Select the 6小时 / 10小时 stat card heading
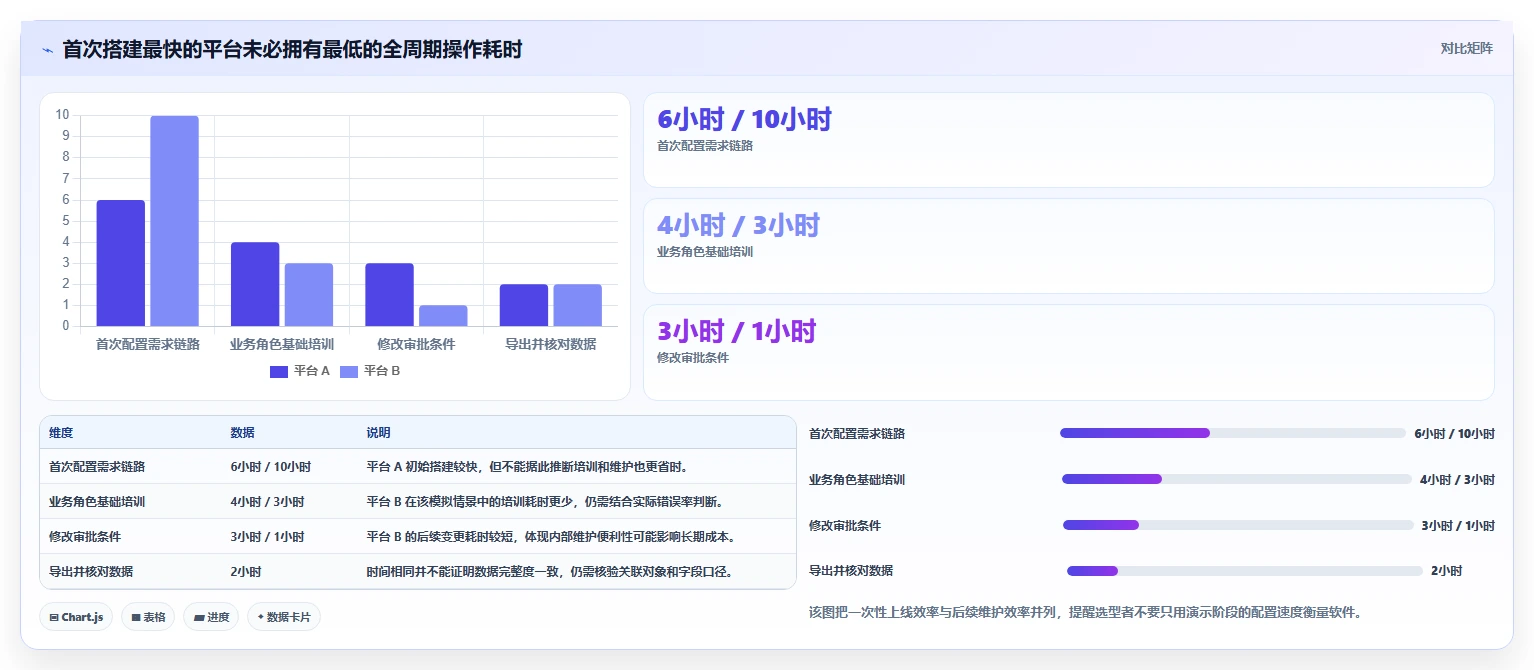This screenshot has width=1534, height=670. coord(744,119)
